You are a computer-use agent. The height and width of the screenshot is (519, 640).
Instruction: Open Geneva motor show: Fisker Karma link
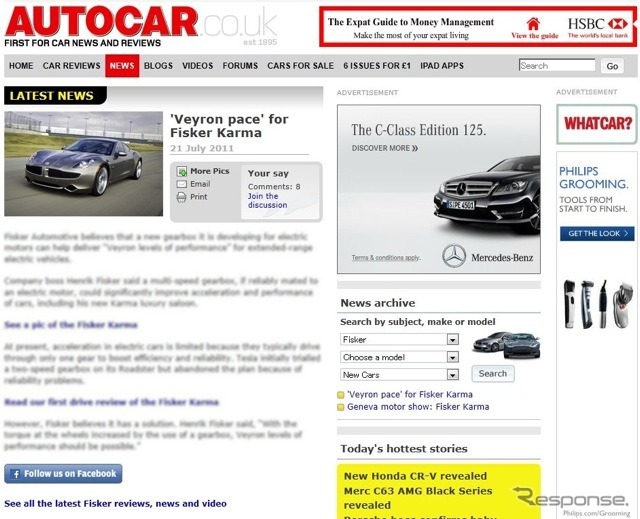[418, 407]
